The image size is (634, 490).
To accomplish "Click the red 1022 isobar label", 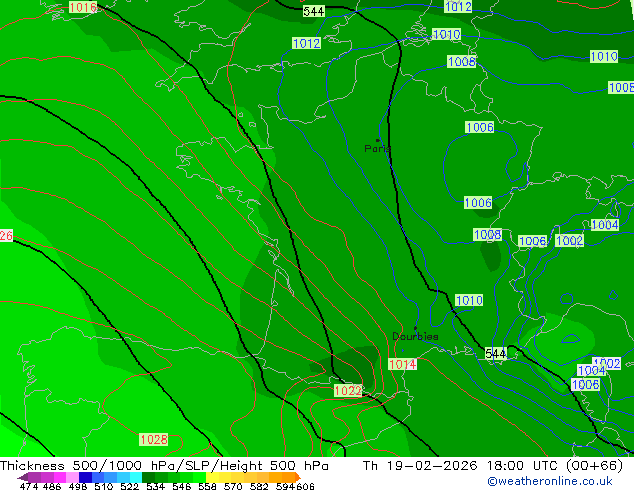I will point(348,391).
